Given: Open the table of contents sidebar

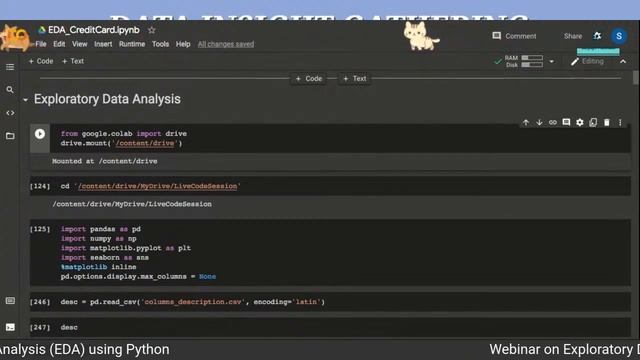Looking at the screenshot, I should click(10, 67).
